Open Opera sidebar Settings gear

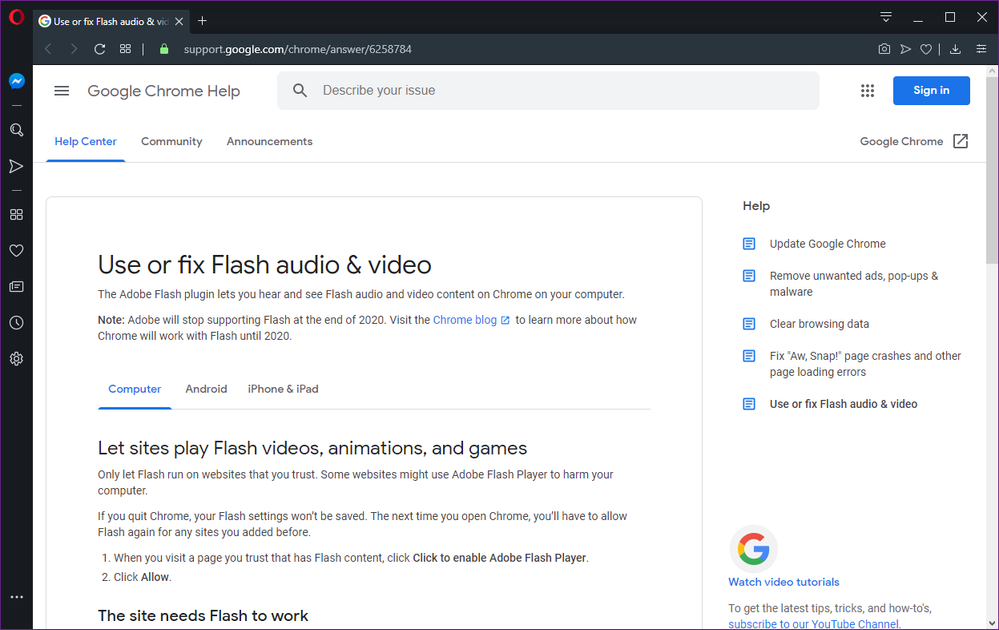point(16,359)
